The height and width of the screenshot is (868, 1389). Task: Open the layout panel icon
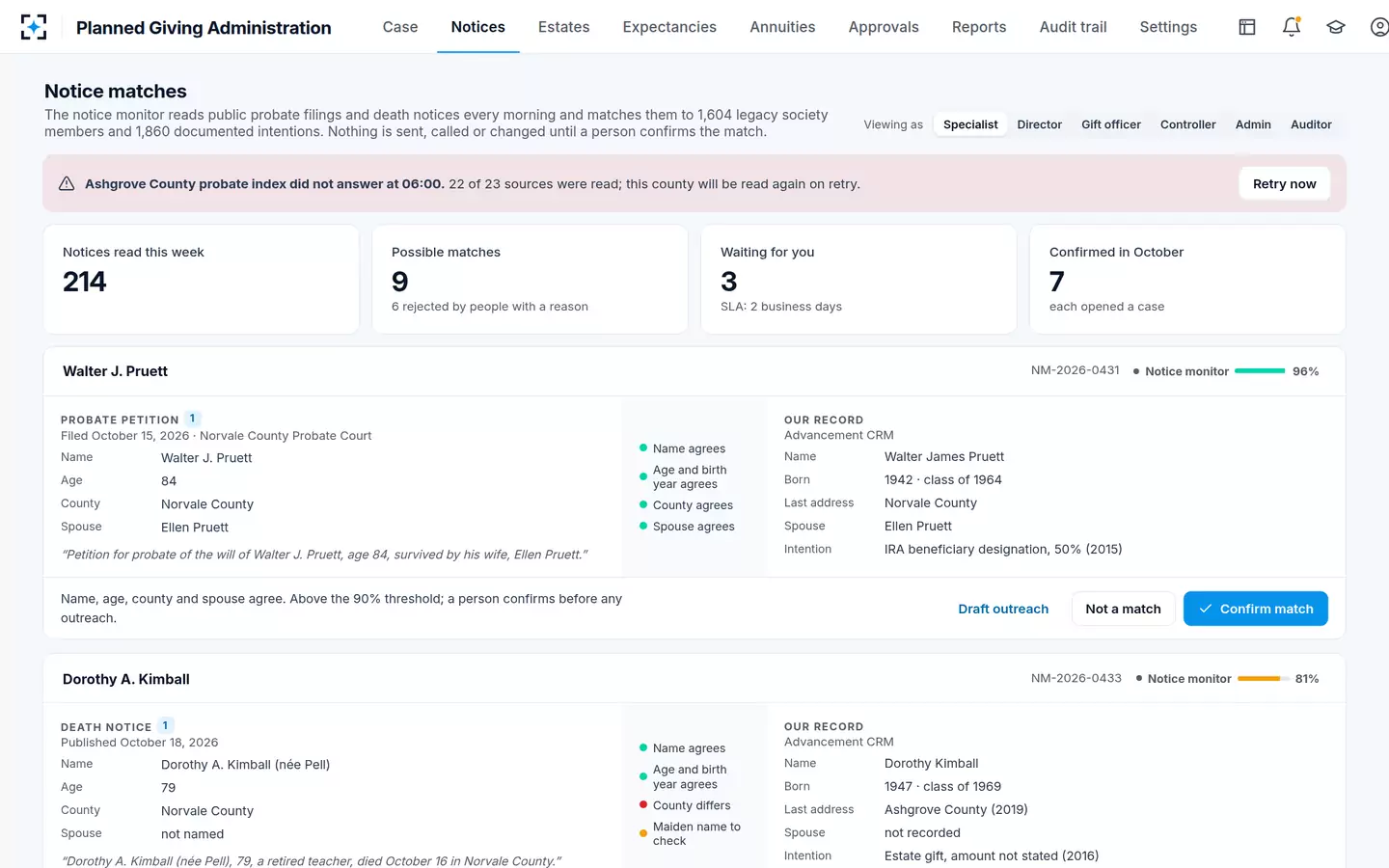coord(1247,27)
